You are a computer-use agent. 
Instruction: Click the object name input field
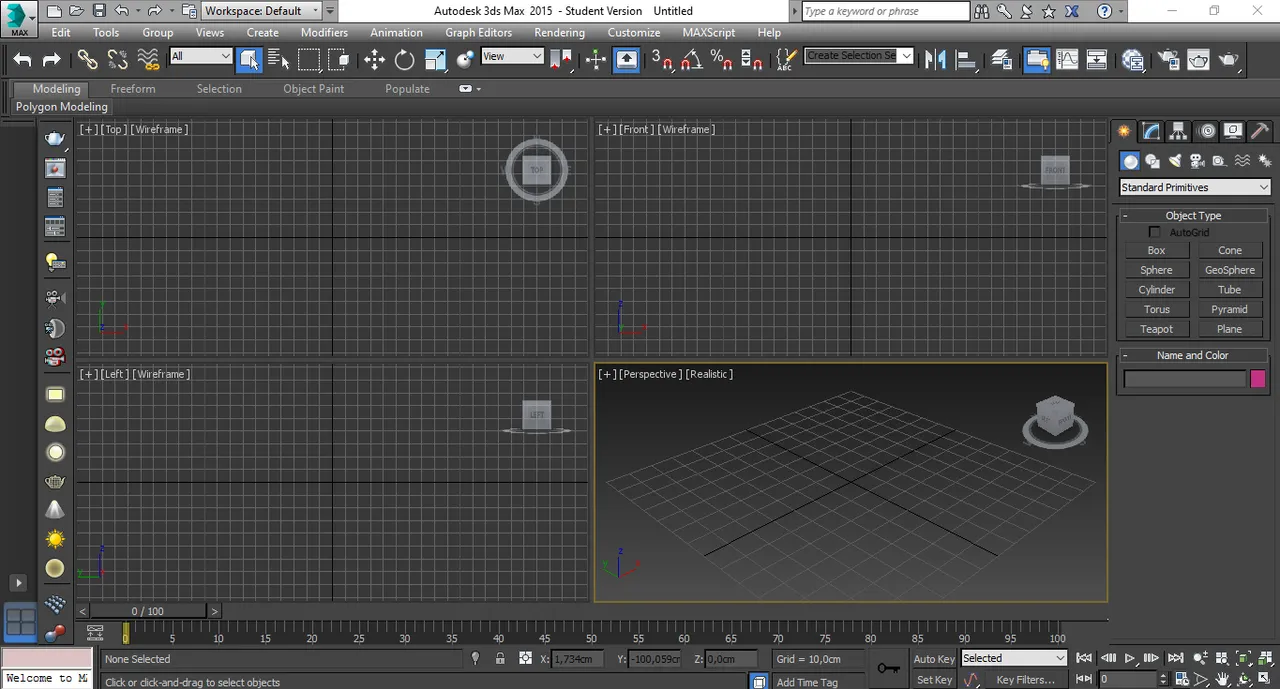point(1185,379)
